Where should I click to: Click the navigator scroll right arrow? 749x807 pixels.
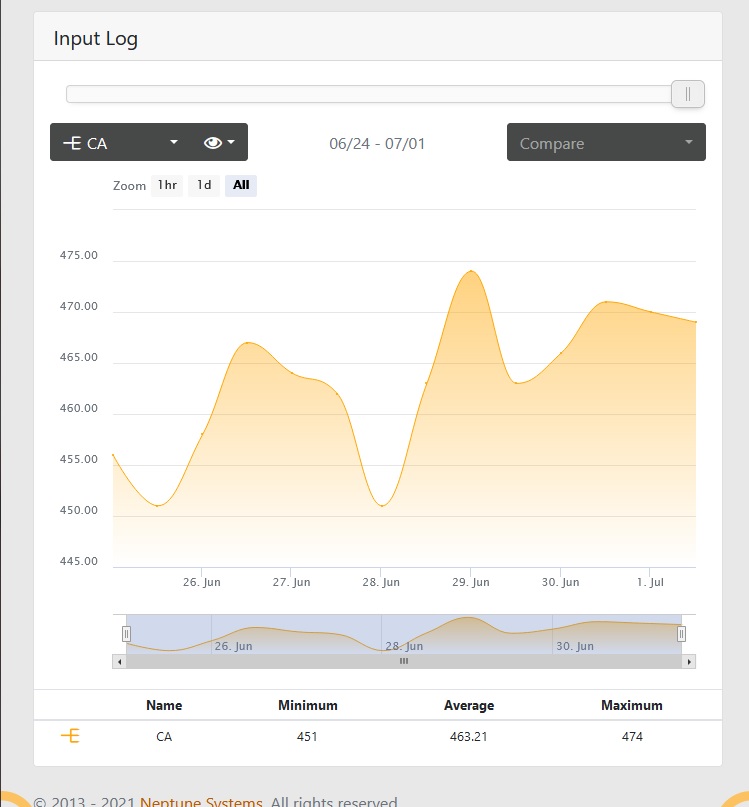tap(689, 662)
